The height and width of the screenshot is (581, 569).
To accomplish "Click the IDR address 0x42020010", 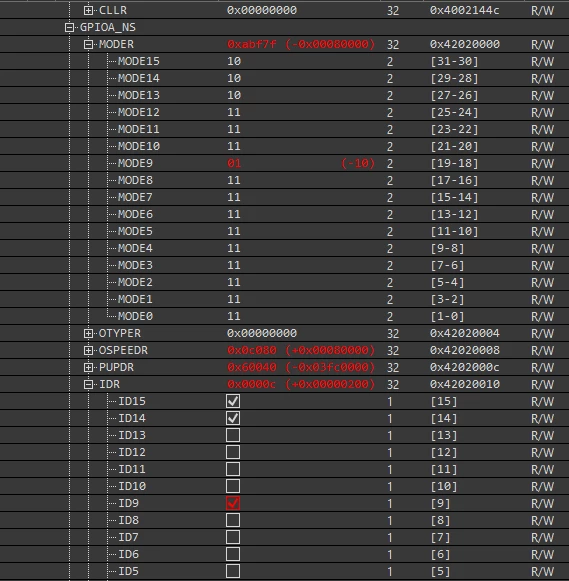I will click(465, 385).
